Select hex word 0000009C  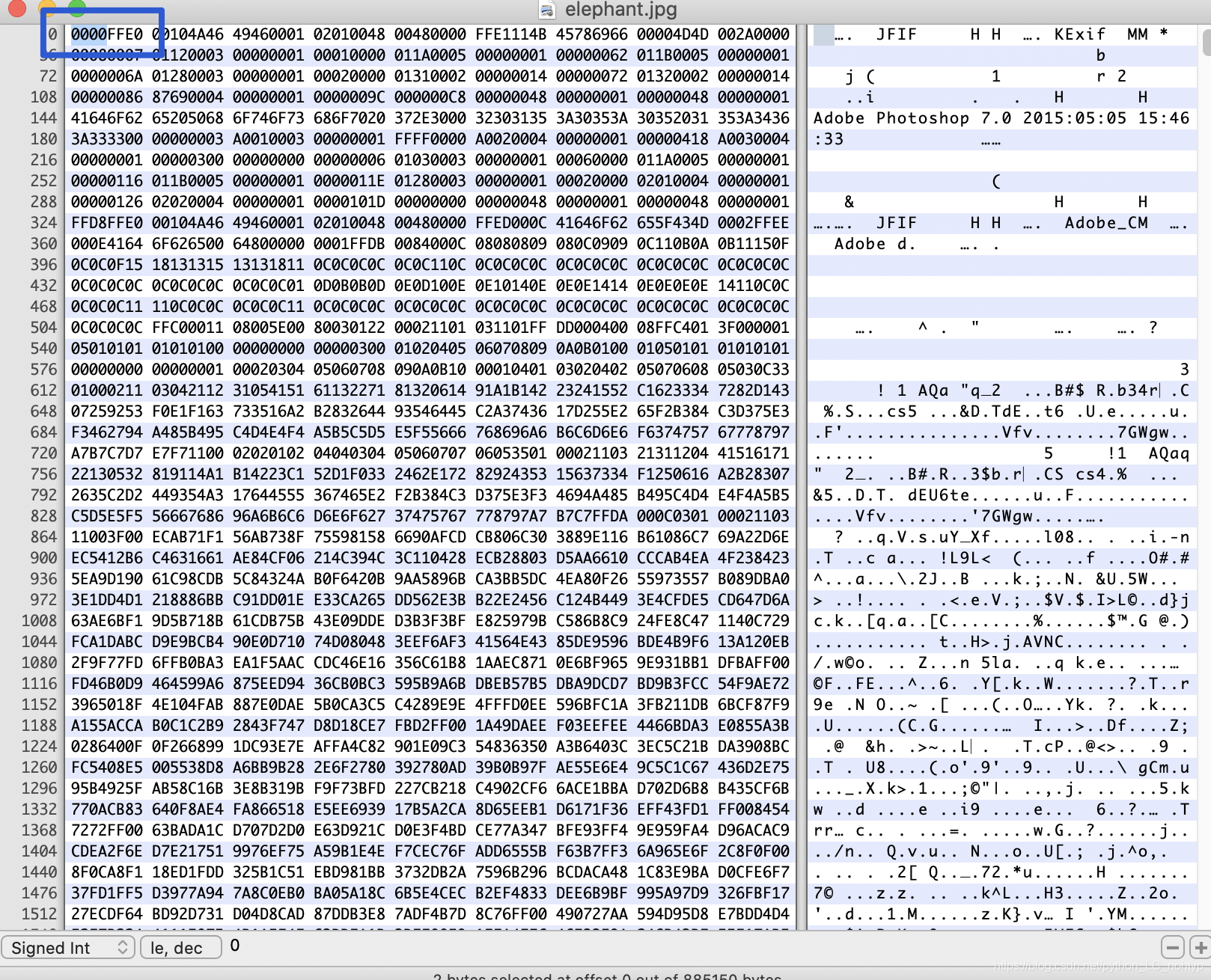point(349,97)
